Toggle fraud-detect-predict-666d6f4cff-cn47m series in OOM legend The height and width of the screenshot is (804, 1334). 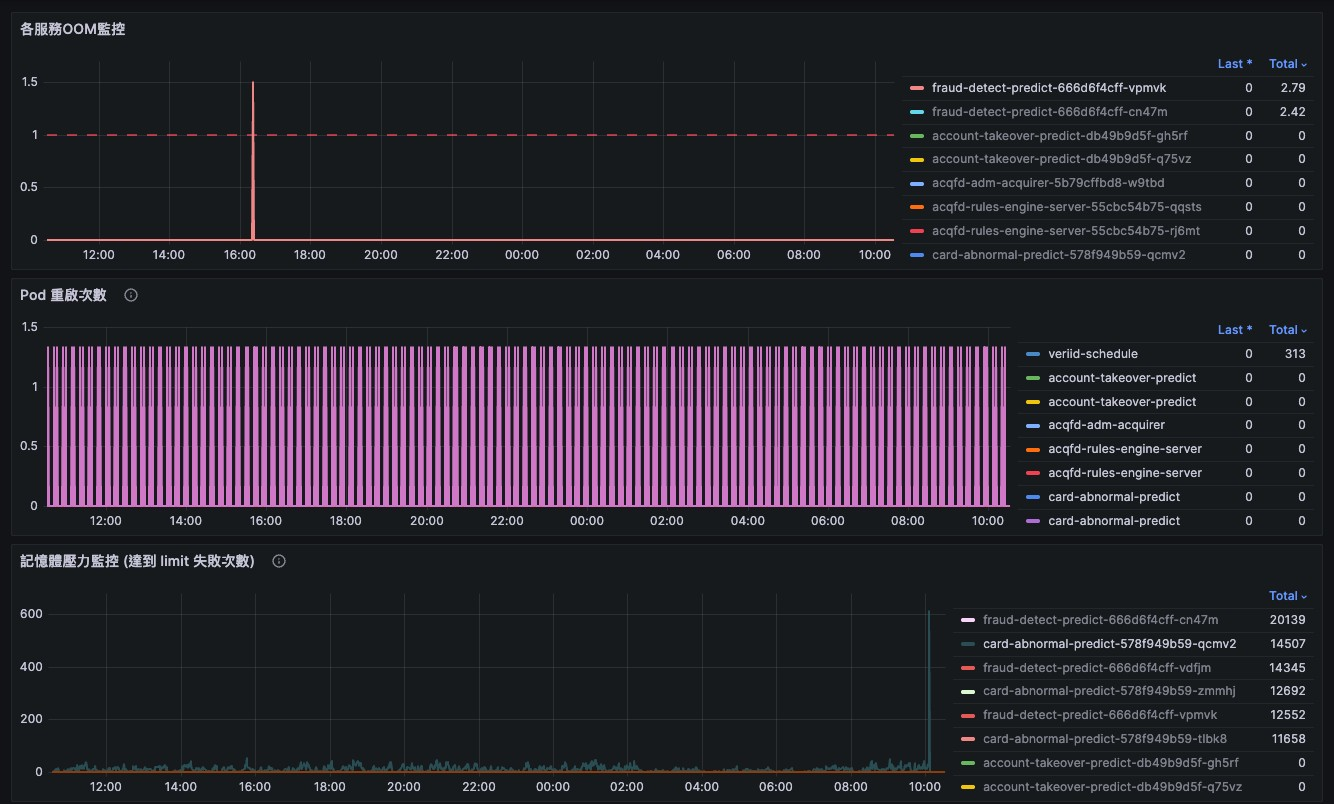tap(1049, 112)
